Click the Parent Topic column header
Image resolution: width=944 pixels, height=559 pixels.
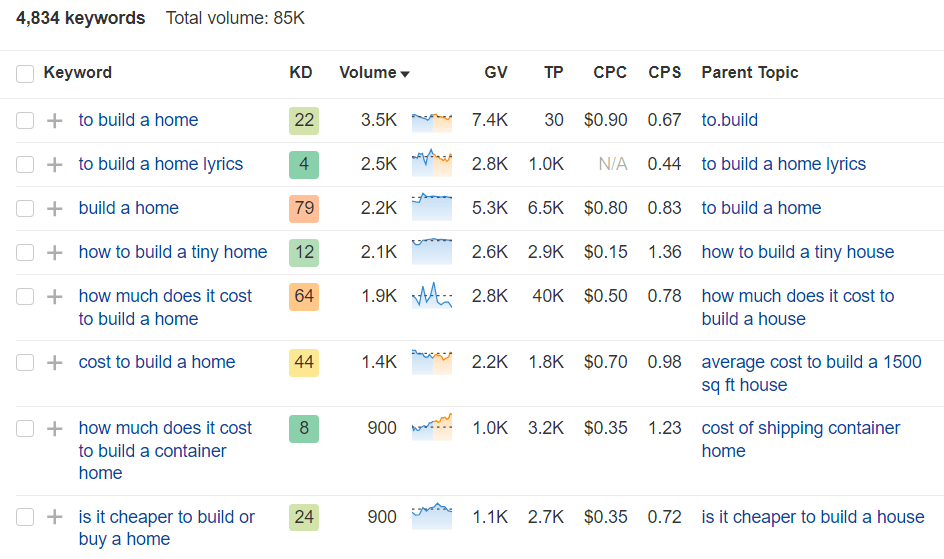click(x=750, y=72)
